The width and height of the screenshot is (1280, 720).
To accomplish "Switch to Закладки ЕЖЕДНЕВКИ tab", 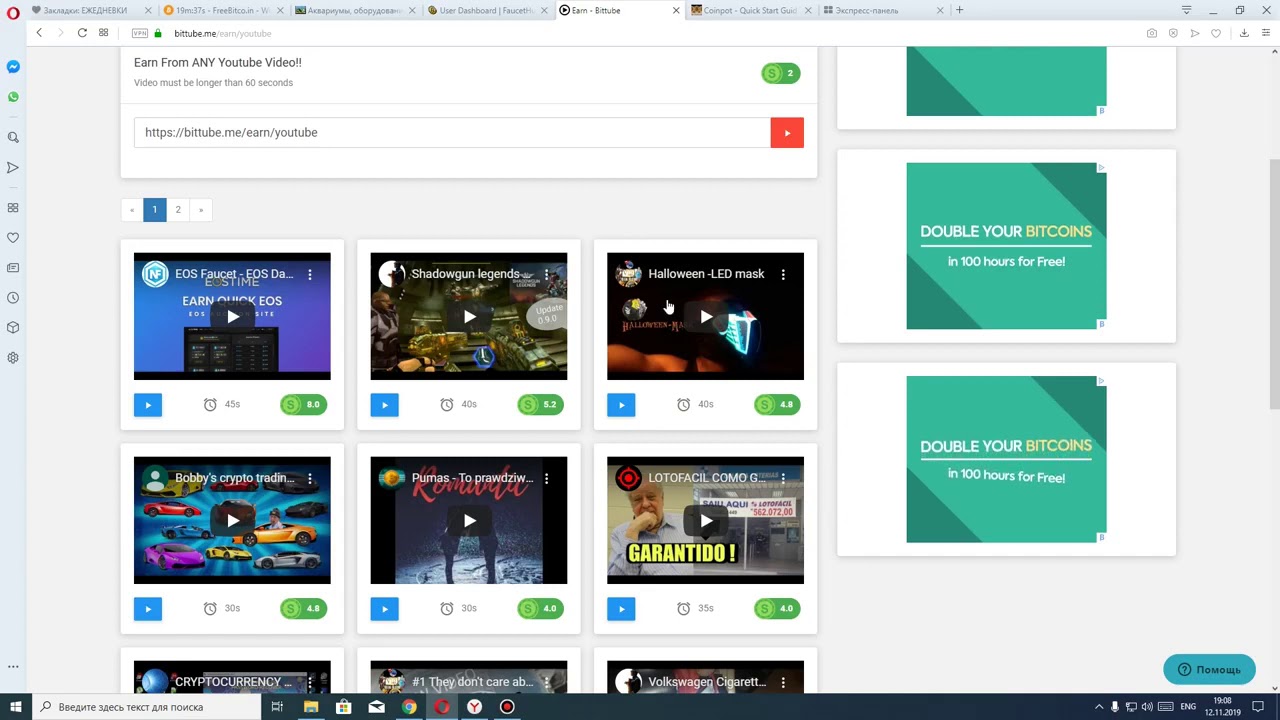I will point(90,10).
